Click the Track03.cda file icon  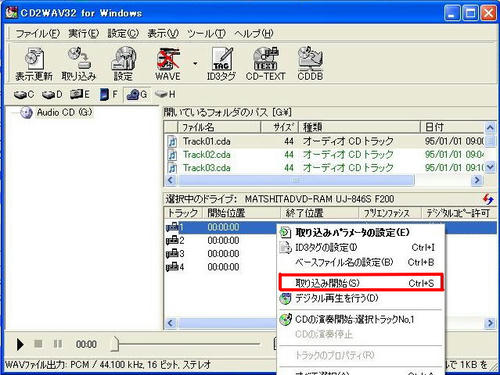click(172, 168)
